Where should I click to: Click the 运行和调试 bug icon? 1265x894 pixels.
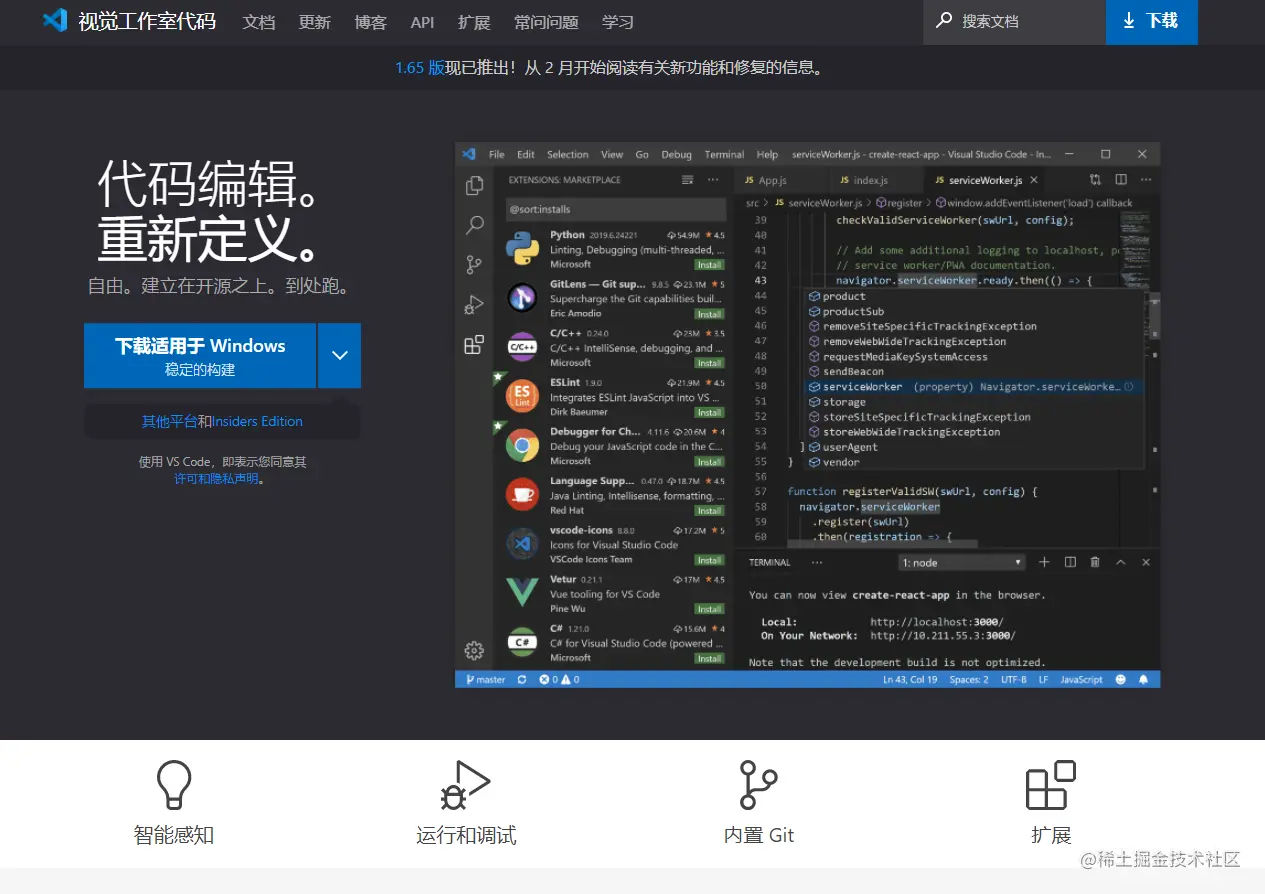465,785
